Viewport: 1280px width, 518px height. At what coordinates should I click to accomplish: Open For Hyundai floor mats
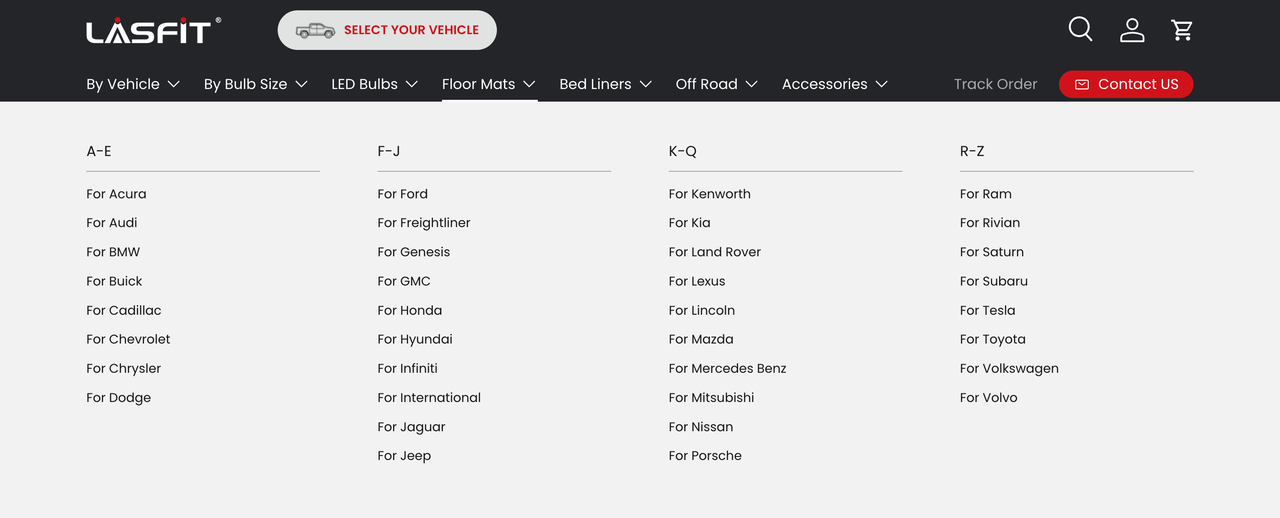(415, 339)
